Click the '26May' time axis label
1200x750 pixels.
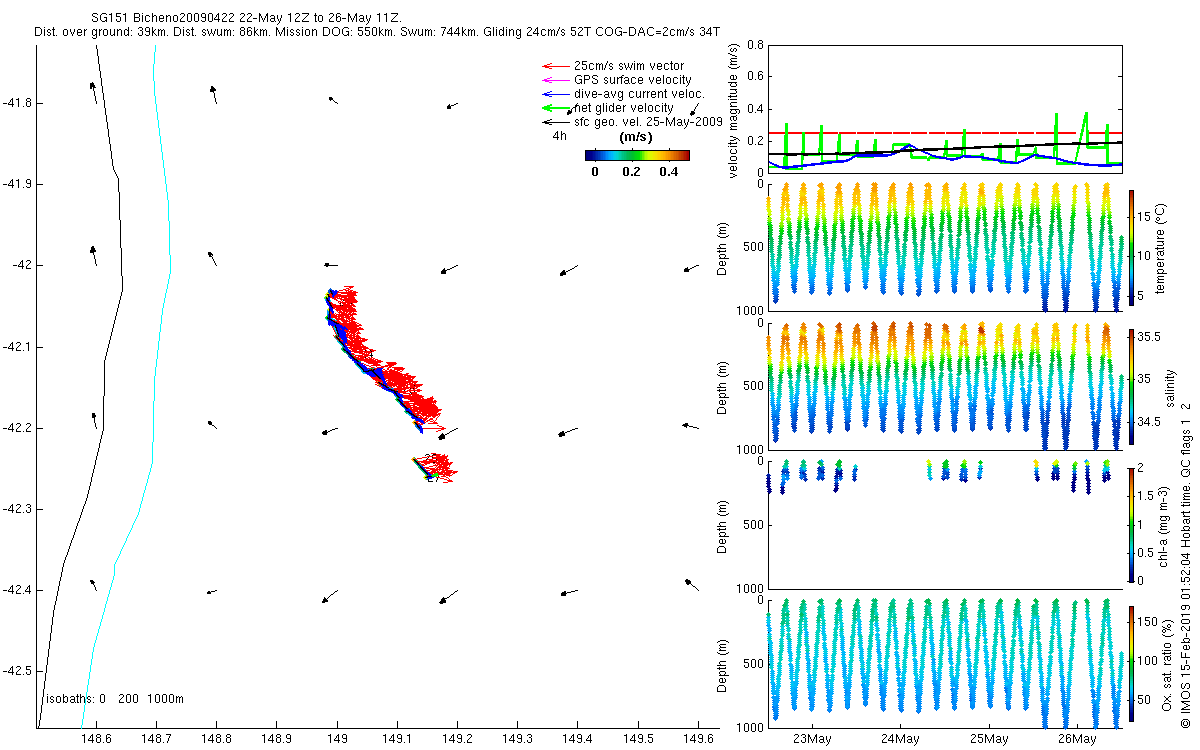click(x=1076, y=739)
